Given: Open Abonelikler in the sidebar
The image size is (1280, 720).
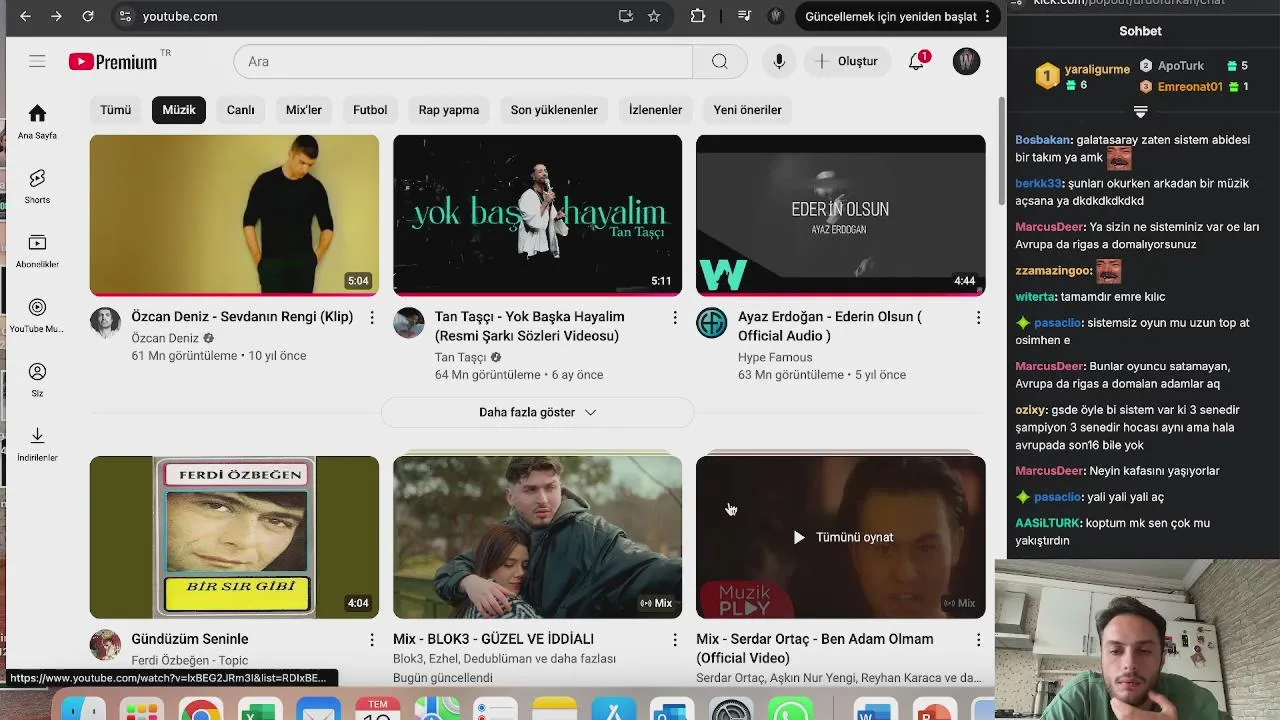Looking at the screenshot, I should tap(37, 250).
